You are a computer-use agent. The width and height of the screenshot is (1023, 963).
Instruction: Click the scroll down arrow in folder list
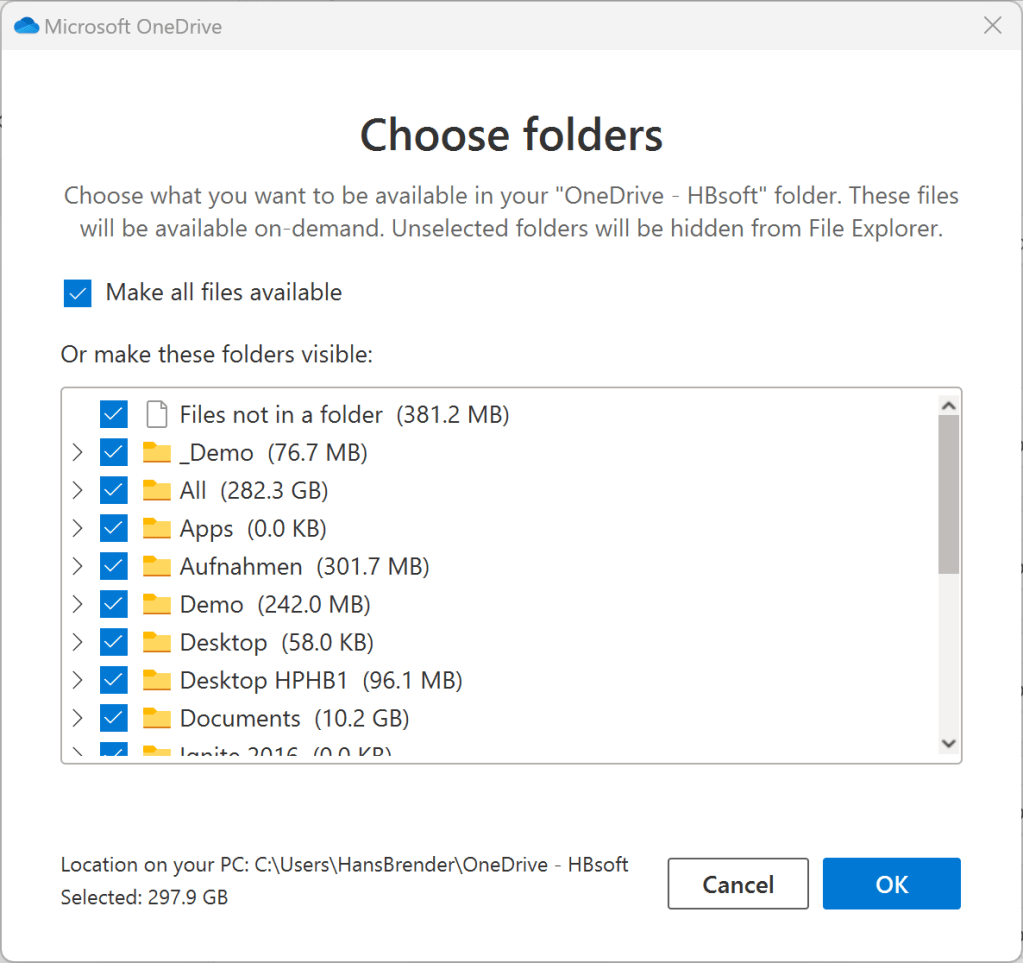tap(949, 744)
